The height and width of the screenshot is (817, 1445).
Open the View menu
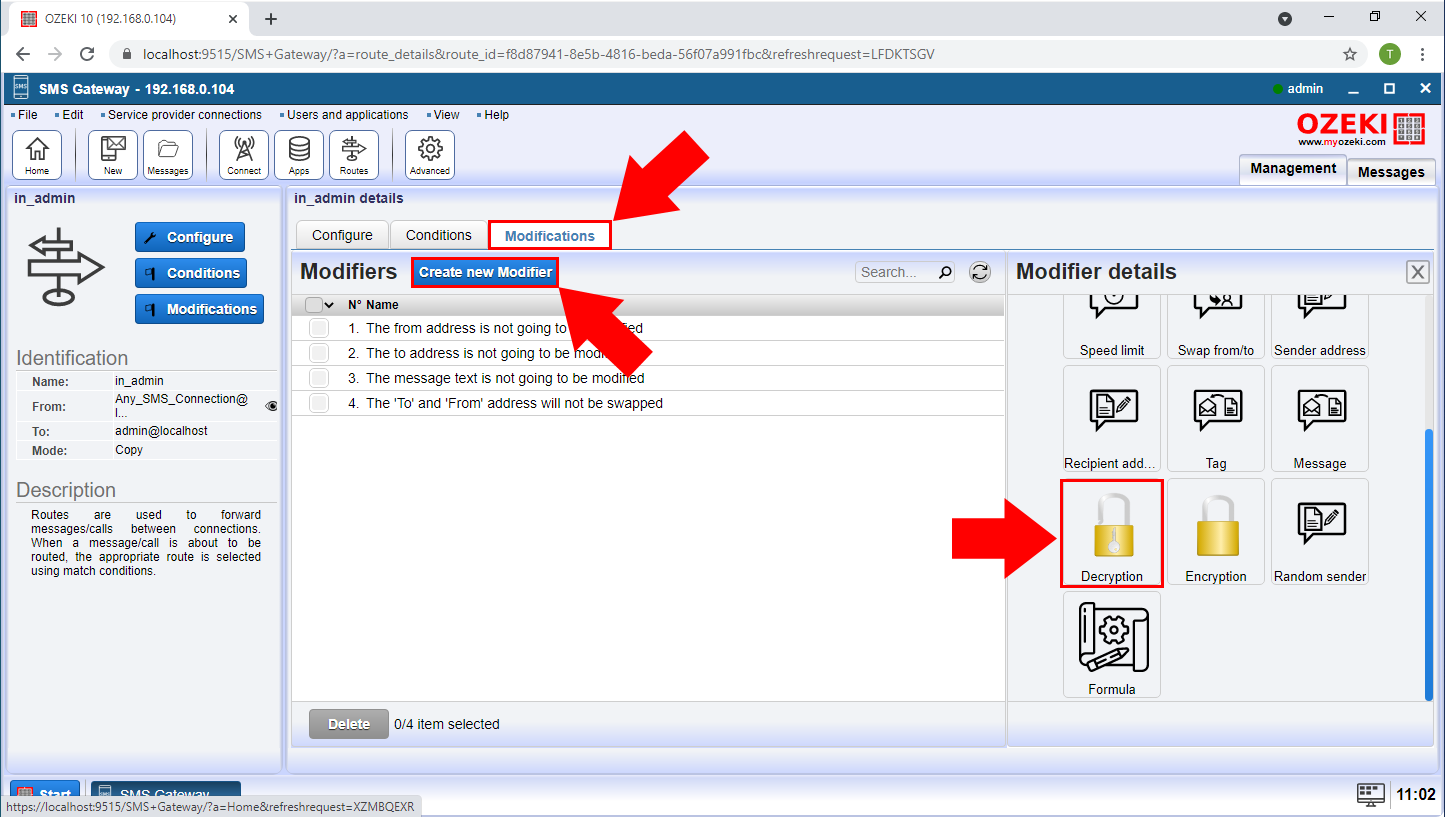coord(446,115)
